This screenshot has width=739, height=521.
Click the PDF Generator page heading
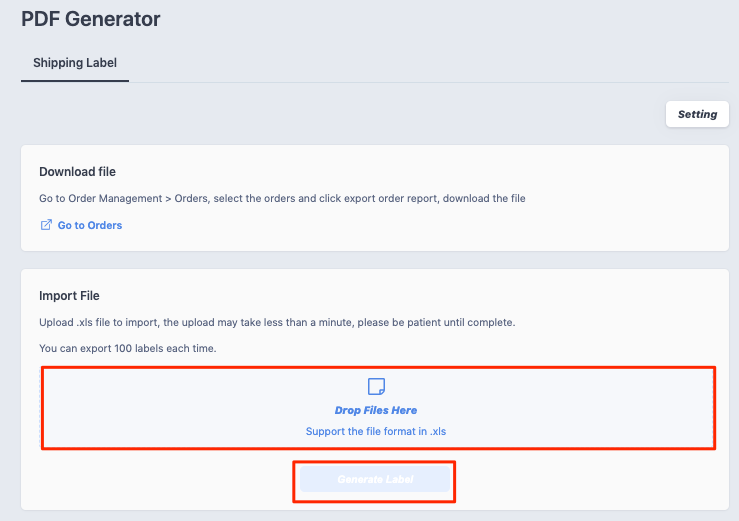[90, 19]
